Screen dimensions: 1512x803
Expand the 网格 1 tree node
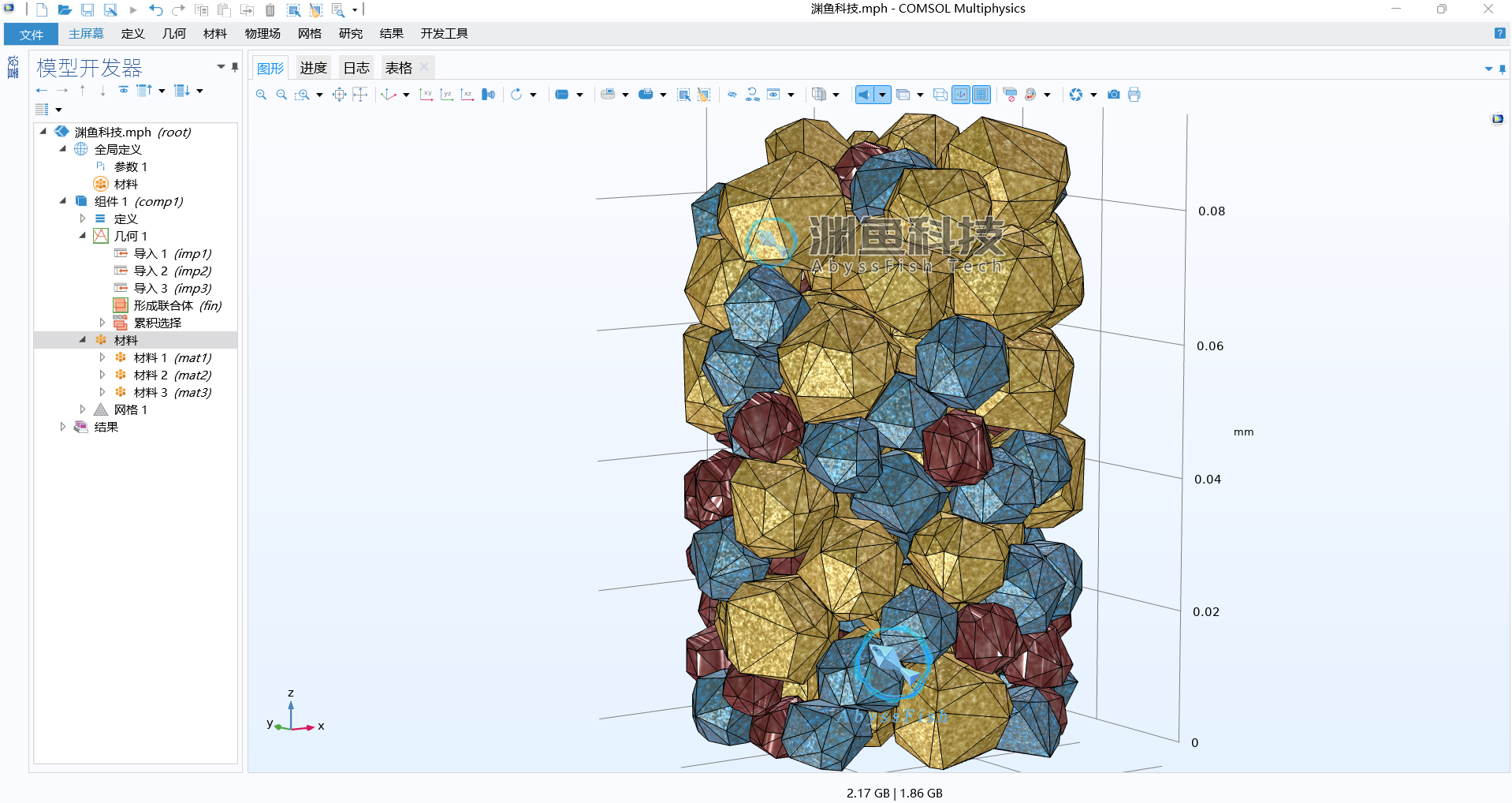(x=82, y=409)
